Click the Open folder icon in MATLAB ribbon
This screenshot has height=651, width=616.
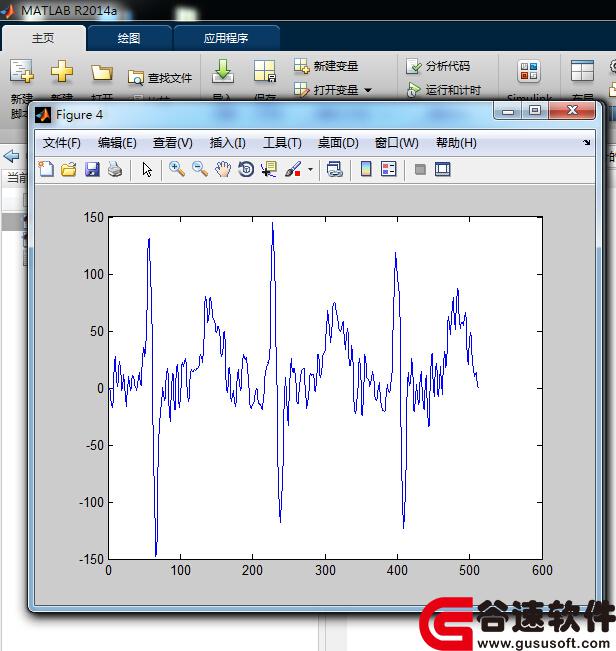[102, 72]
